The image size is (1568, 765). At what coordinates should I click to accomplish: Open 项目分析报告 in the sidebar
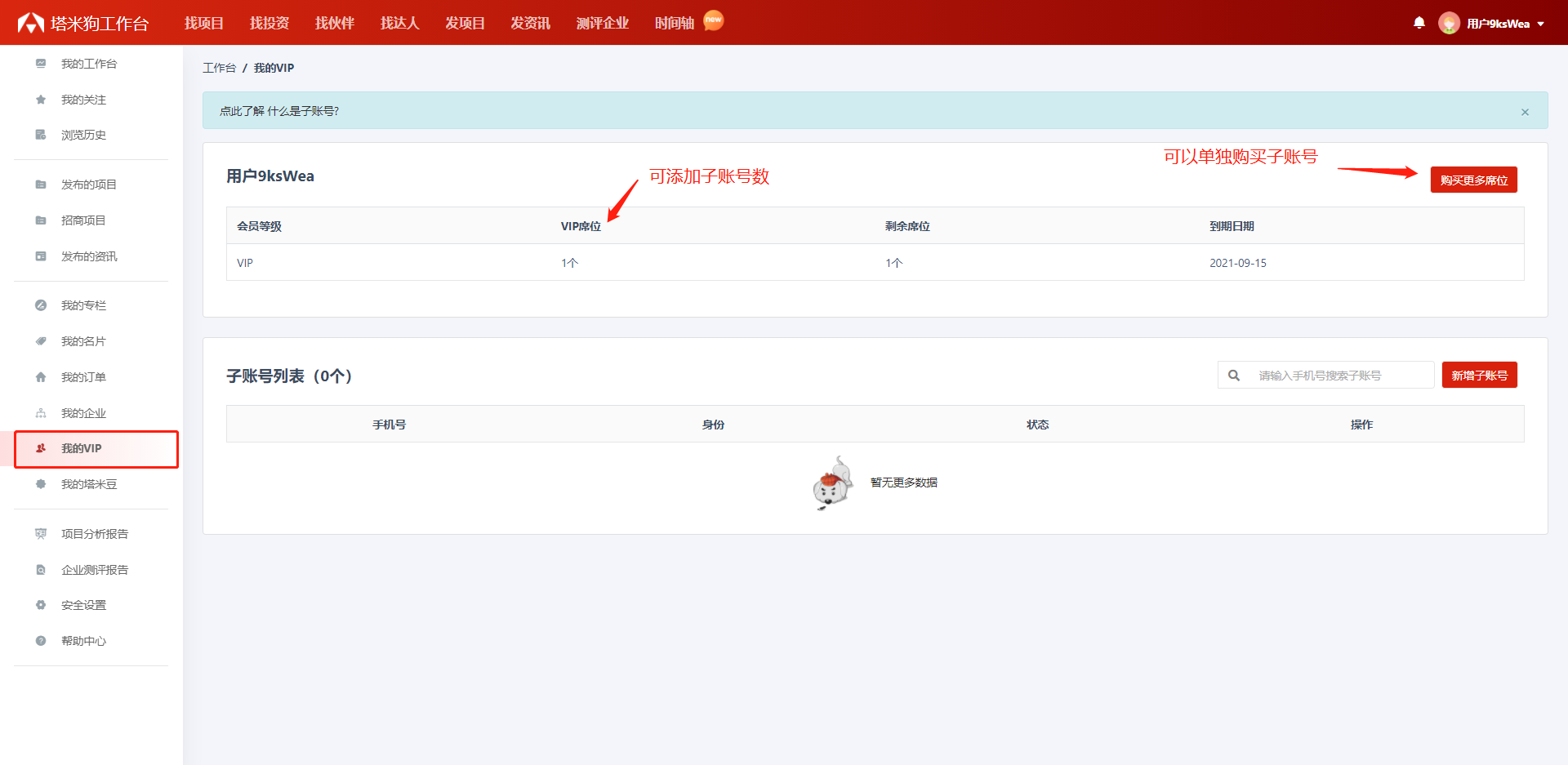(x=95, y=534)
